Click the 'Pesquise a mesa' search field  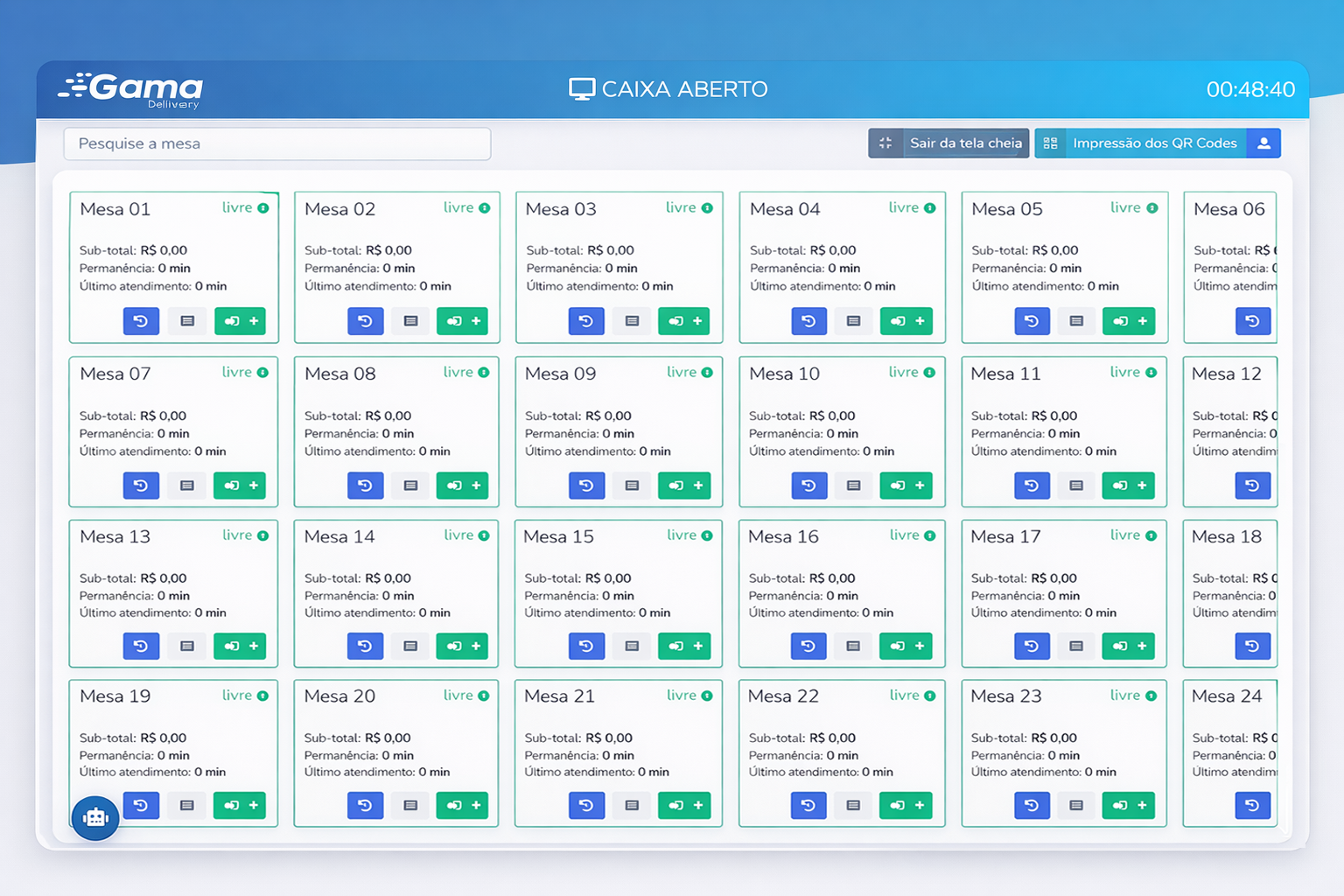[276, 143]
